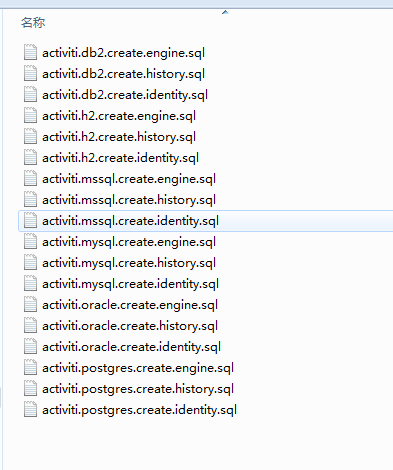Click the file icon of activiti.mssql.create.identity.sql

30,221
